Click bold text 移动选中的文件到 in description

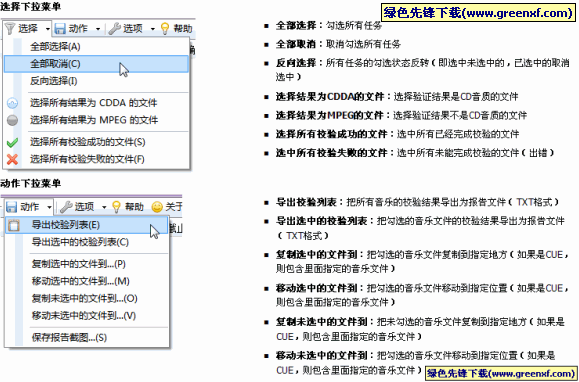coord(316,289)
